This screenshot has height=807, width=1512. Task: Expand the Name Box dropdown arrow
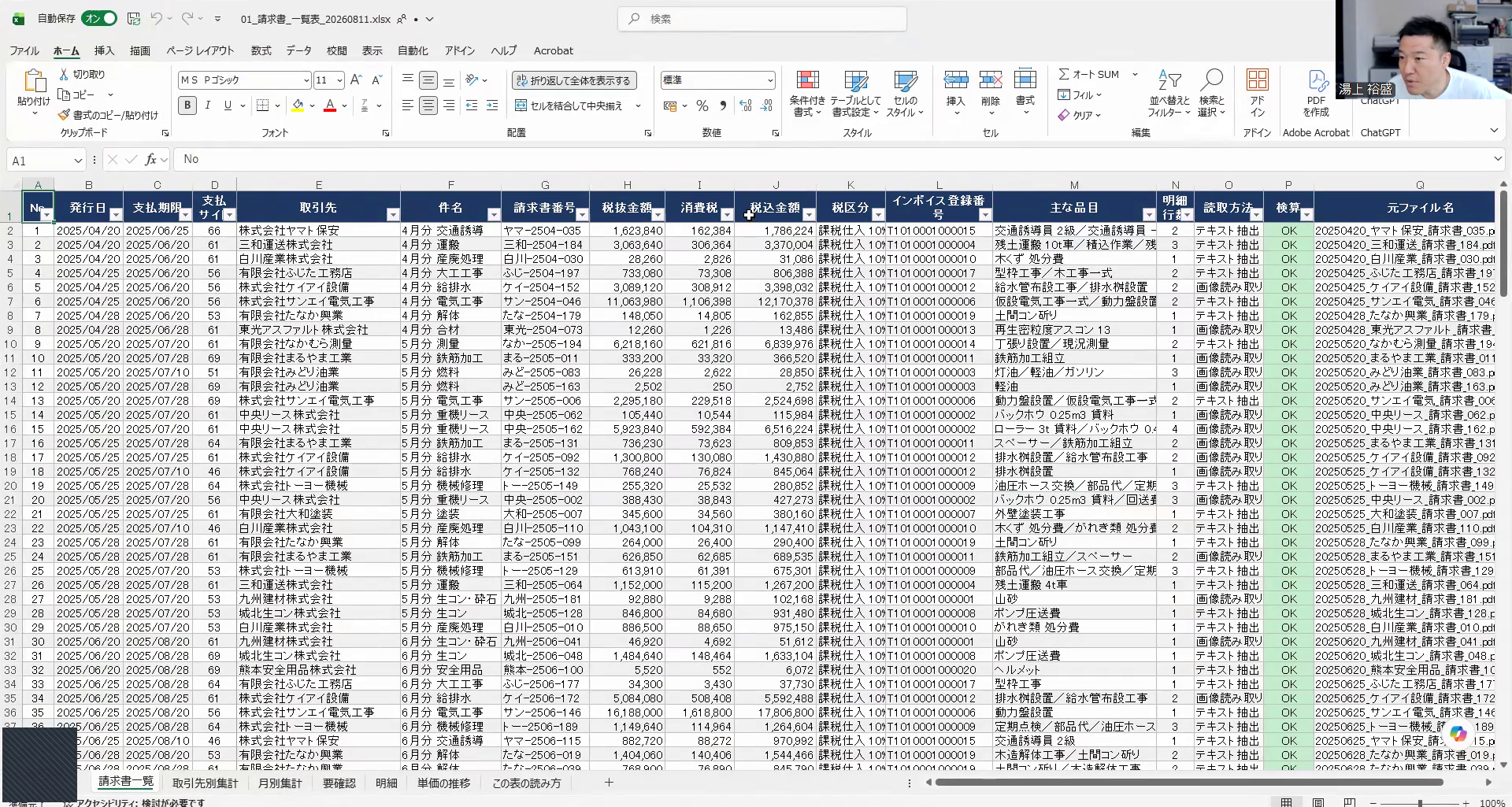[x=78, y=161]
